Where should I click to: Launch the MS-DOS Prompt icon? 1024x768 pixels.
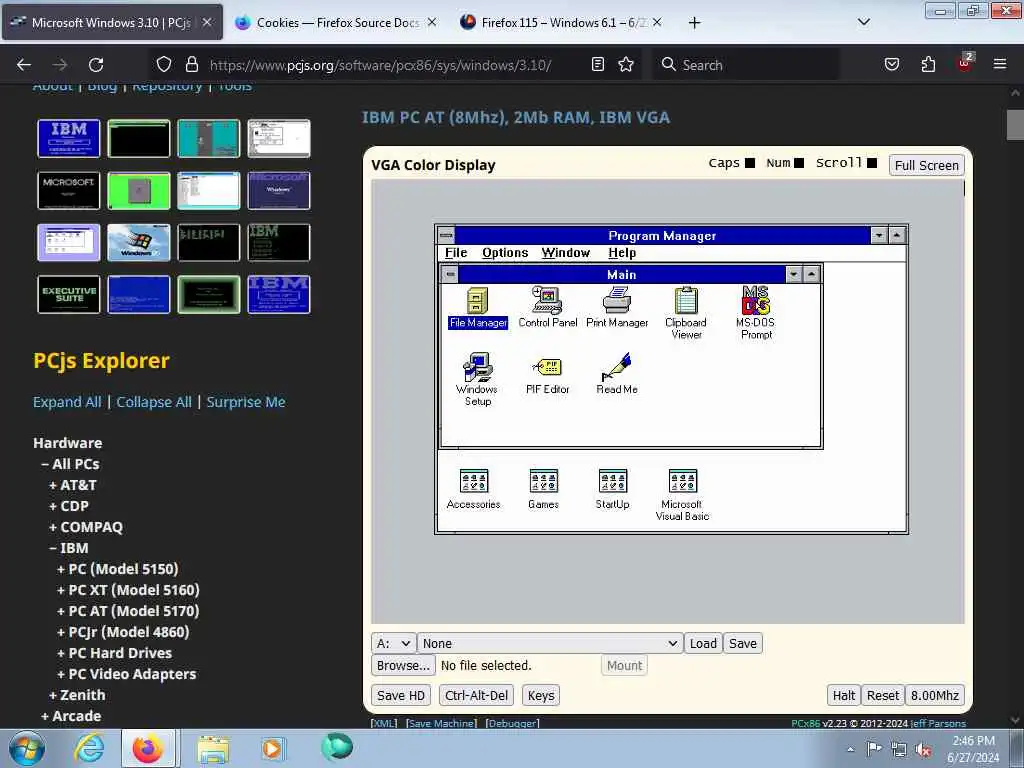[x=756, y=313]
